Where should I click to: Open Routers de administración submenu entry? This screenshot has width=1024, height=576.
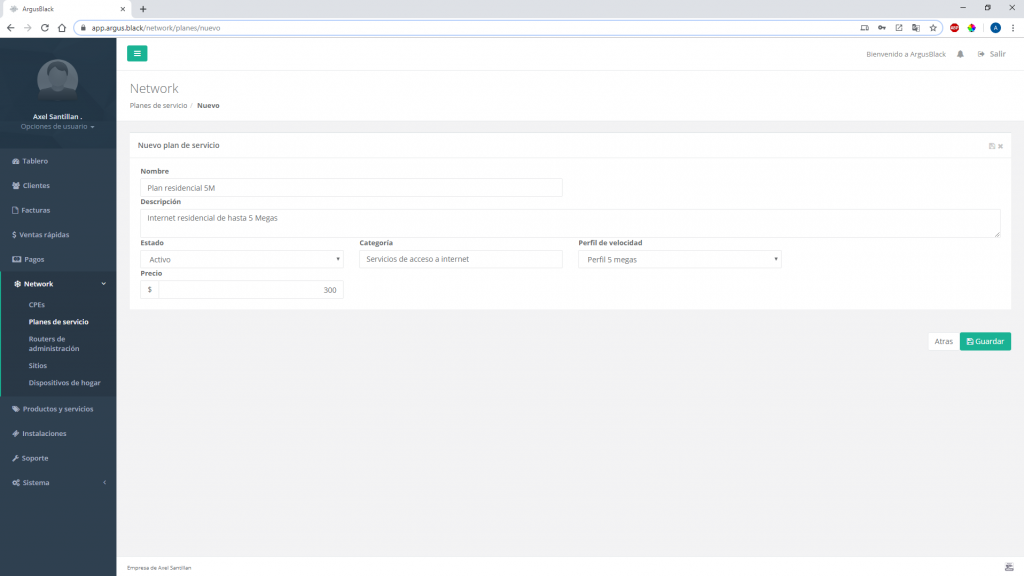point(54,344)
